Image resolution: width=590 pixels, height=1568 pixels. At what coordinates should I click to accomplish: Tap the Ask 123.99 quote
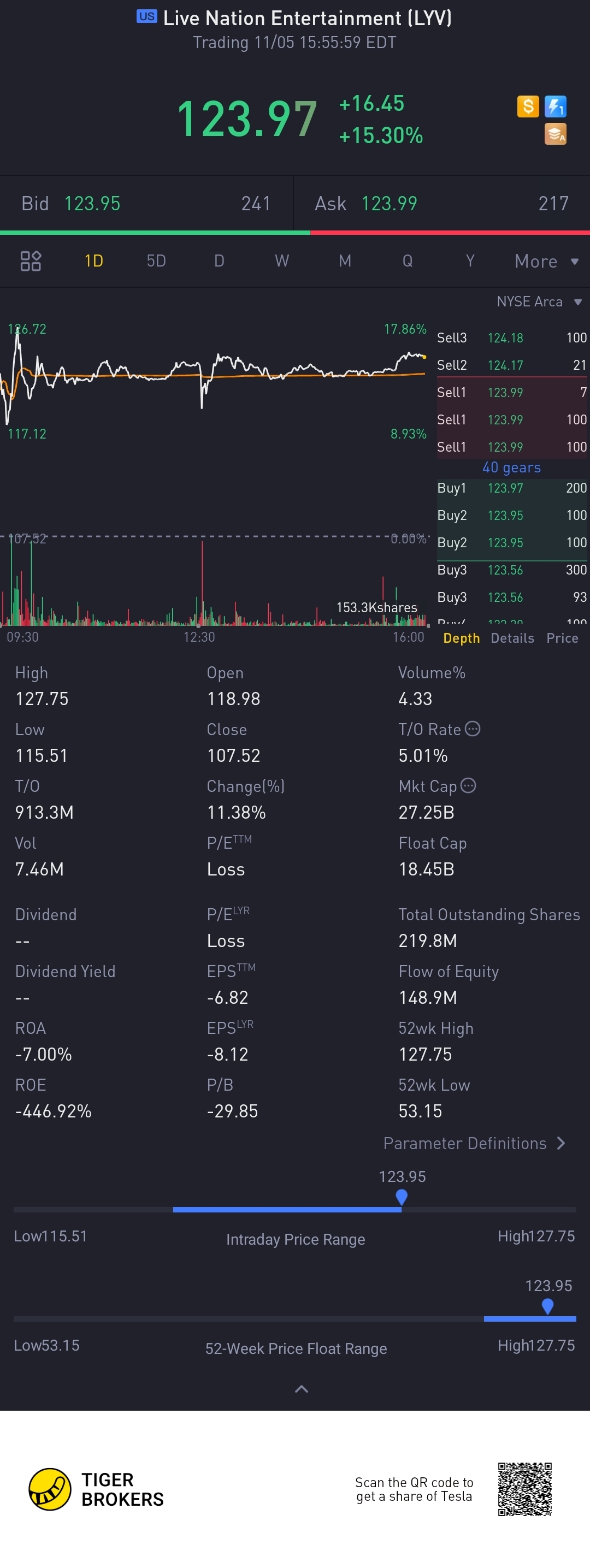[x=441, y=203]
